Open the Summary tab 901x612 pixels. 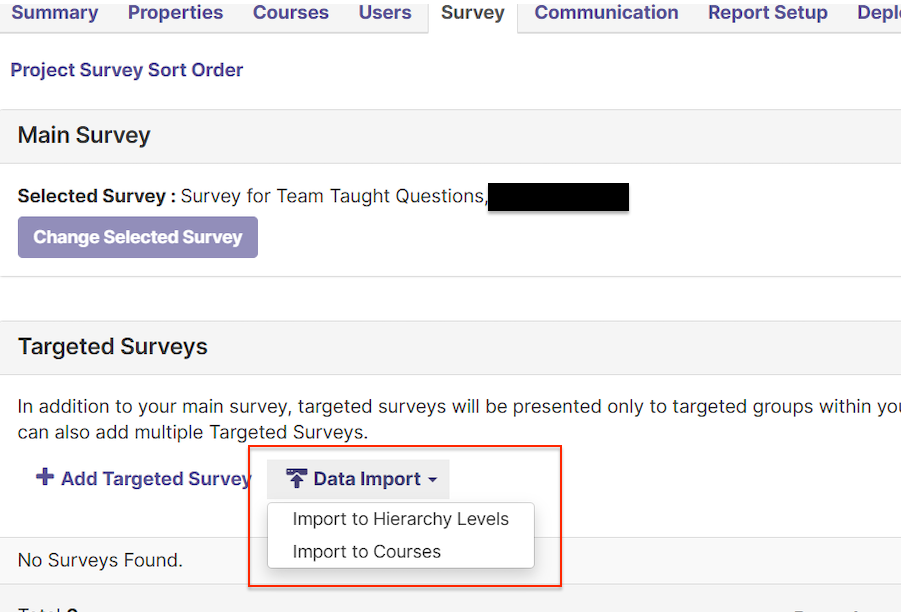(x=55, y=13)
